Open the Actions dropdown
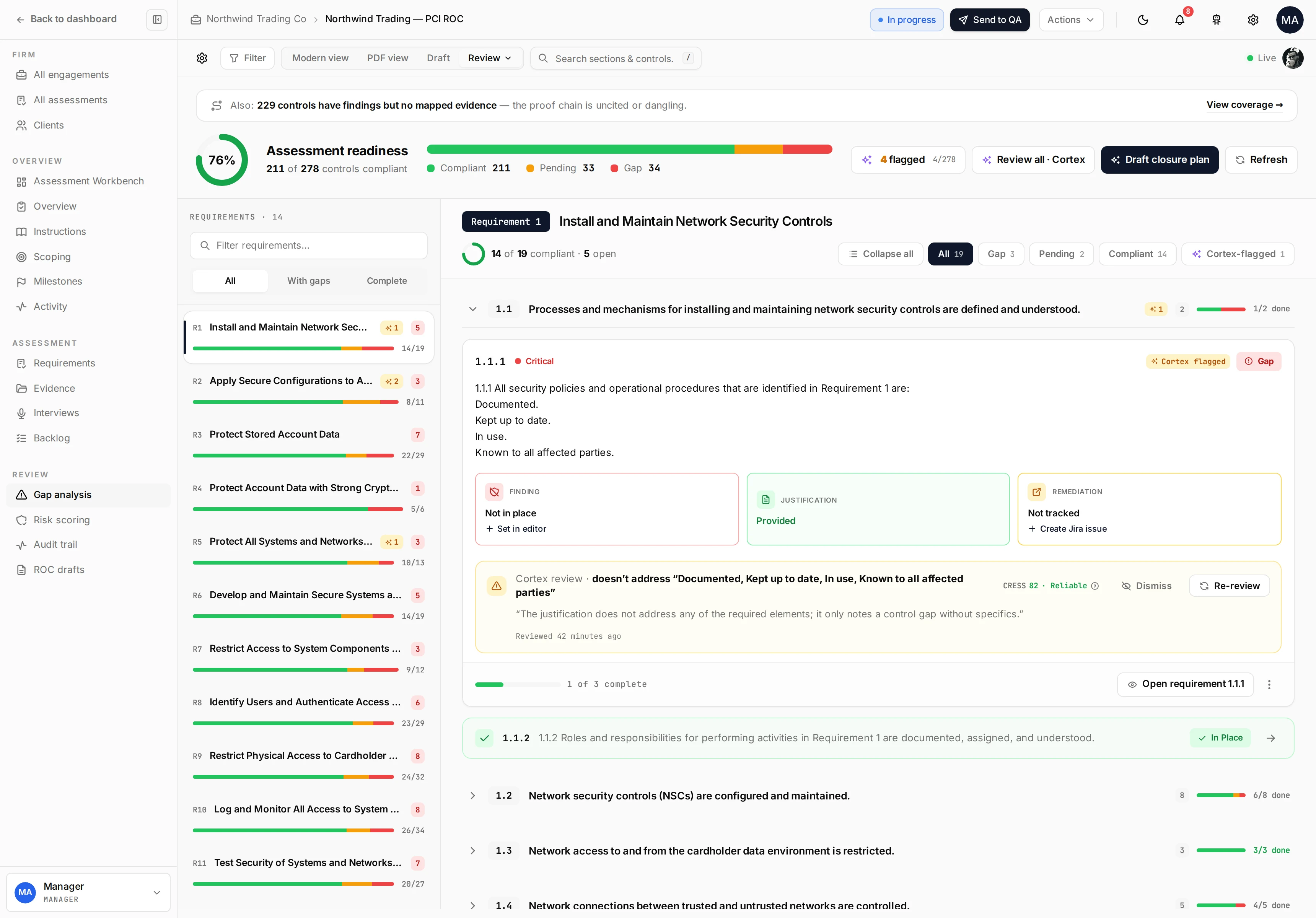This screenshot has width=1316, height=918. (1071, 20)
